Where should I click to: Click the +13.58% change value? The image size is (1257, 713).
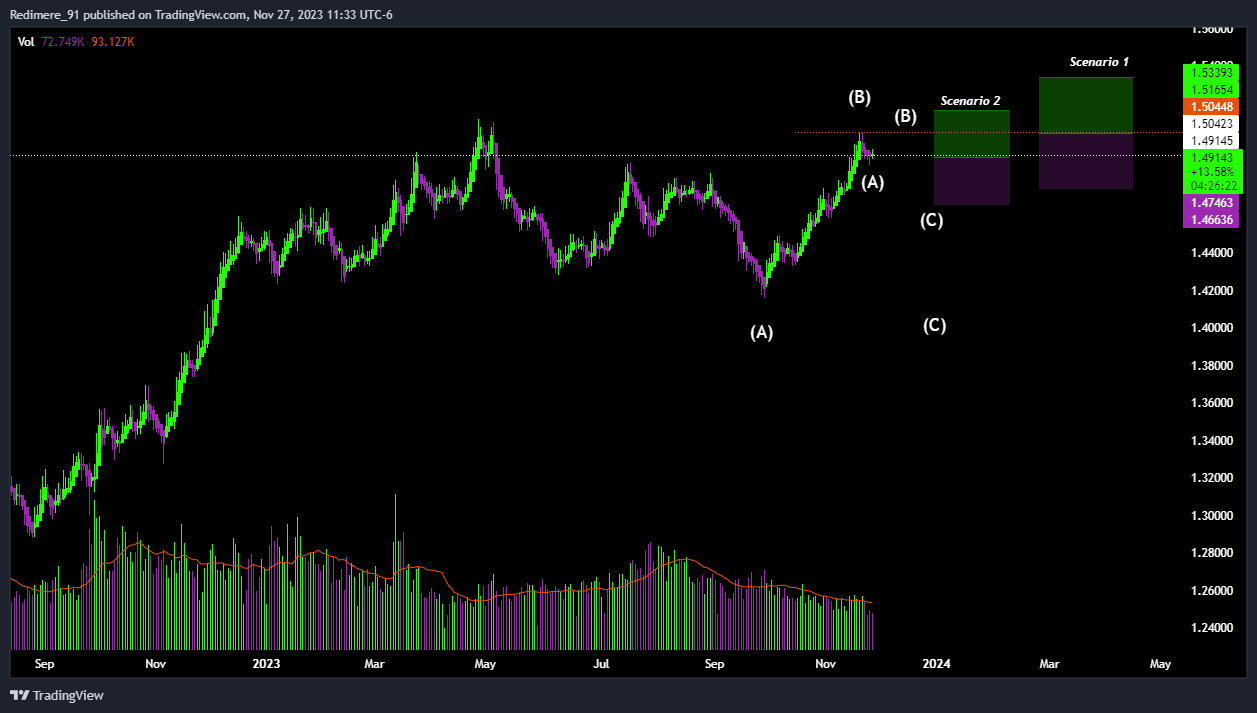tap(1212, 171)
